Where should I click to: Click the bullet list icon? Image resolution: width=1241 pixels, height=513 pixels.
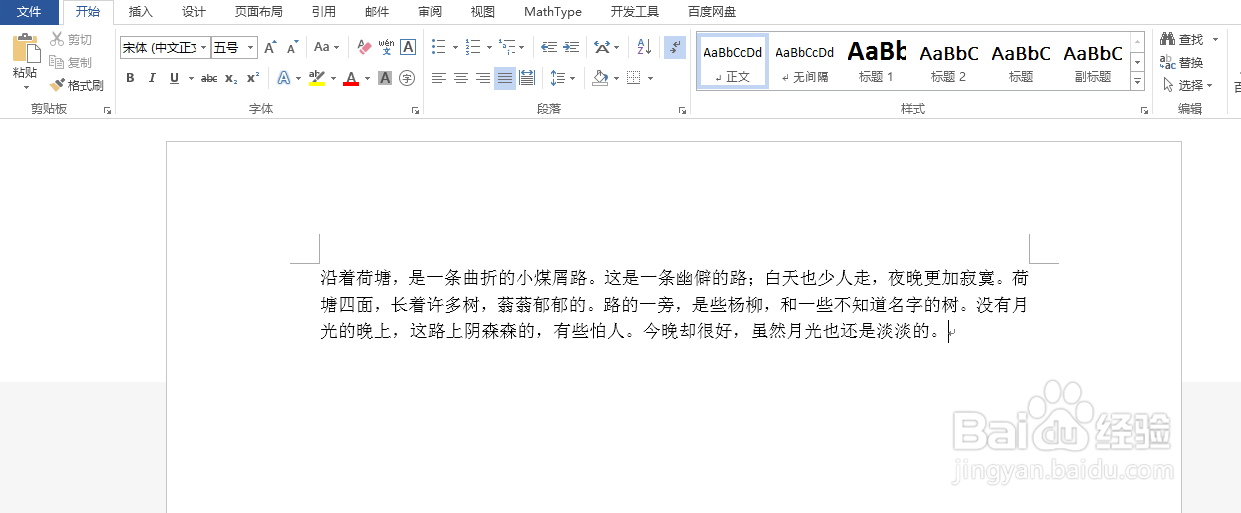(438, 47)
